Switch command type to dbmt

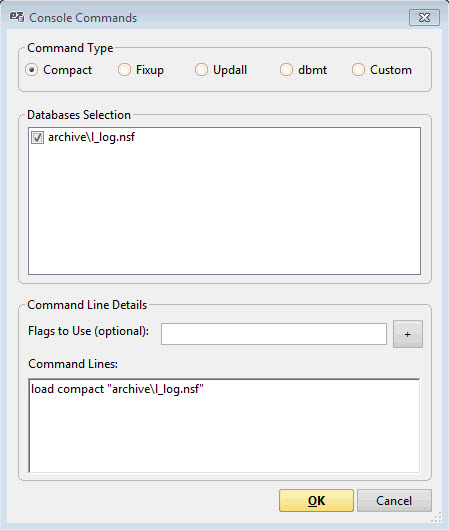click(x=286, y=70)
